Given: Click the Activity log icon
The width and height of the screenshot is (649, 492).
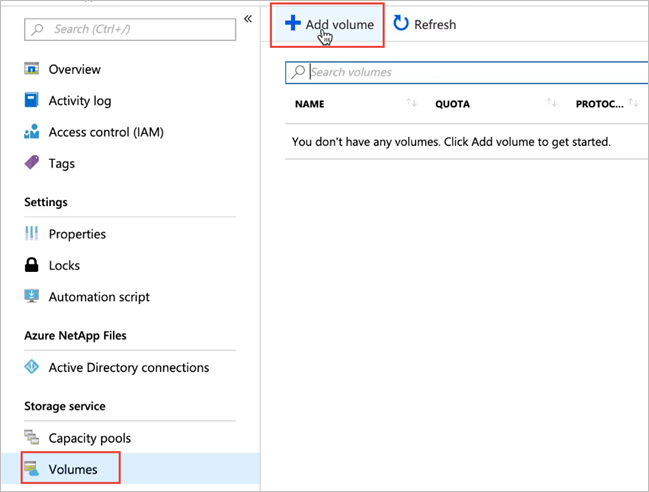Looking at the screenshot, I should pyautogui.click(x=32, y=101).
